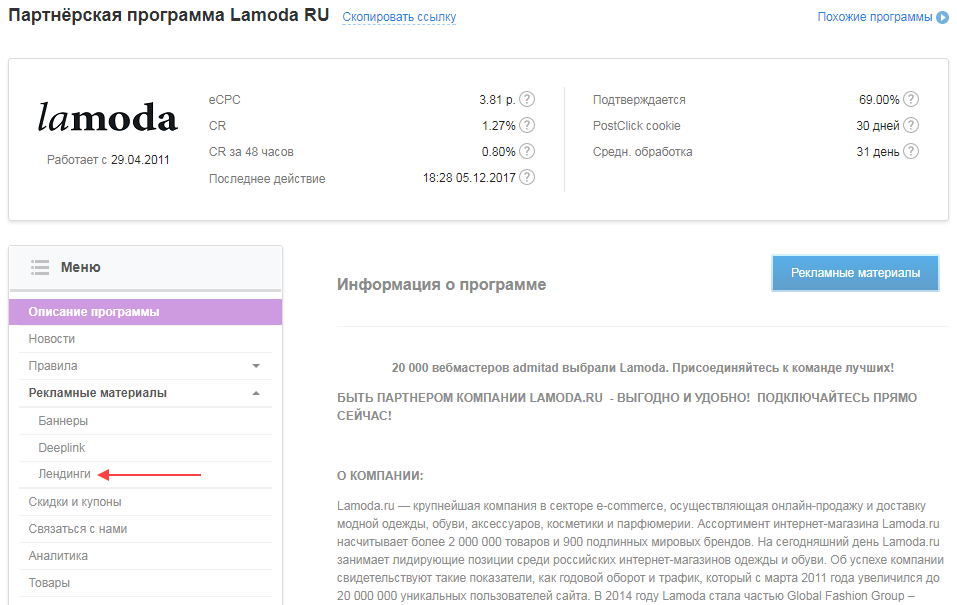Click the question mark beside CR 1.27%
The width and height of the screenshot is (957, 605).
(x=527, y=125)
